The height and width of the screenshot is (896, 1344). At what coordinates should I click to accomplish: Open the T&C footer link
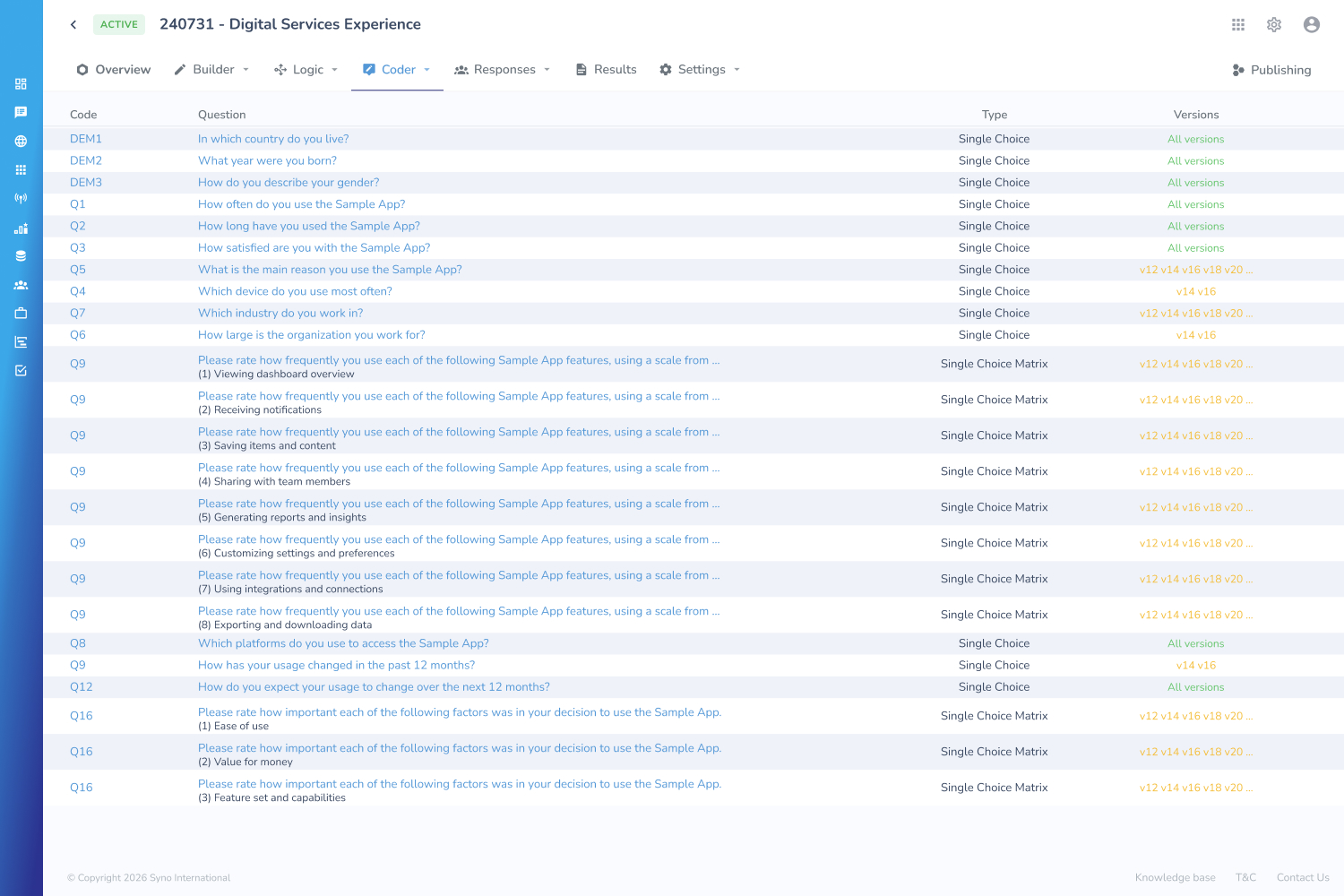tap(1246, 877)
